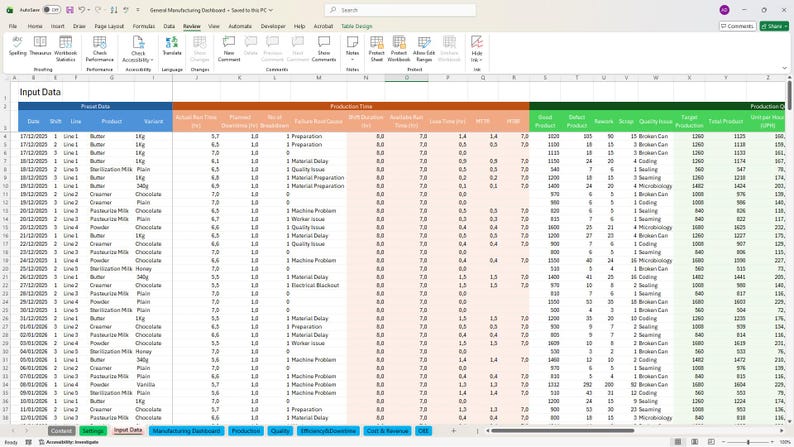Click the Check Accessibility icon
The height and width of the screenshot is (447, 794).
point(138,42)
